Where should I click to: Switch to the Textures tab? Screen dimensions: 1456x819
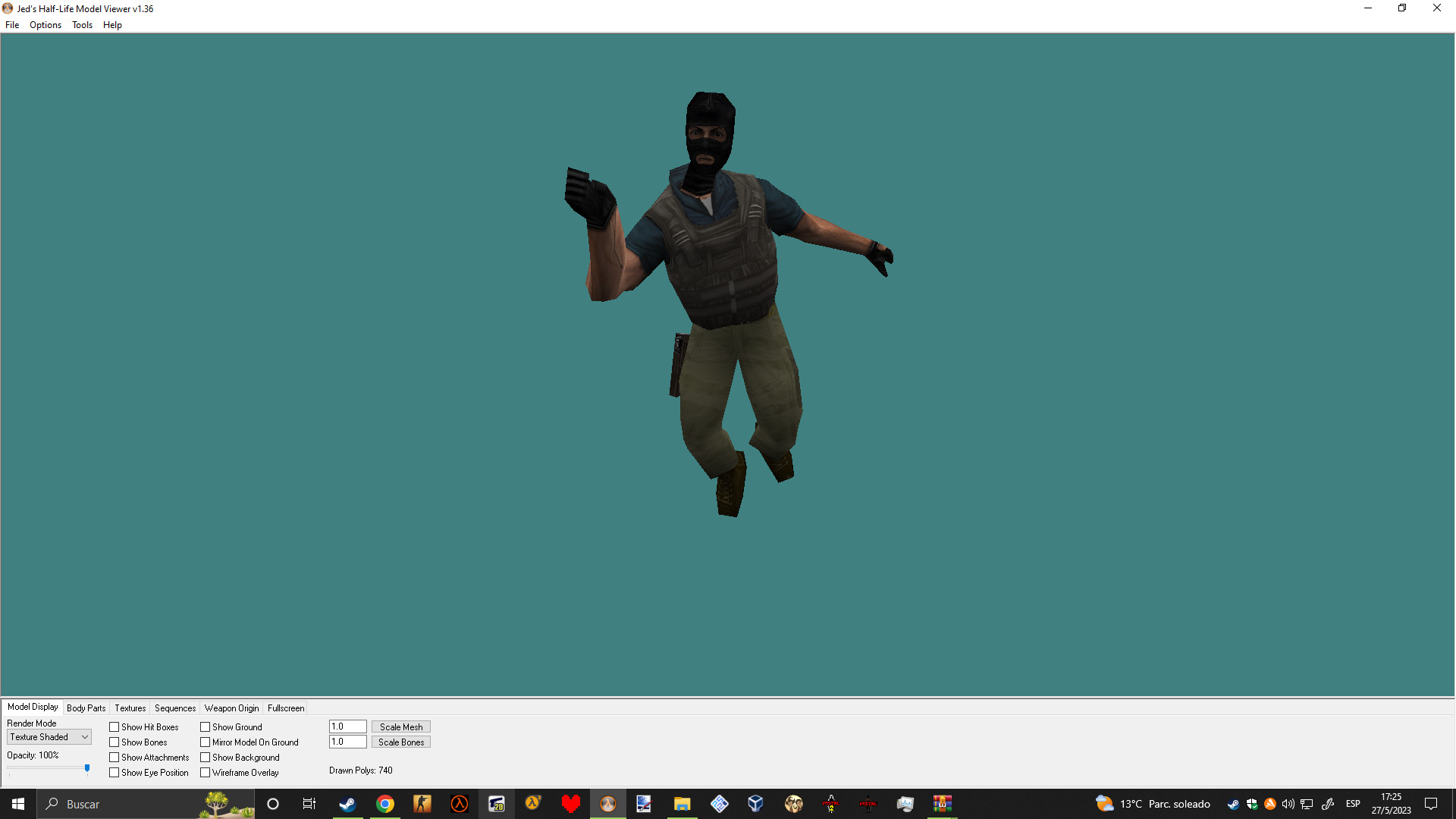click(x=129, y=708)
